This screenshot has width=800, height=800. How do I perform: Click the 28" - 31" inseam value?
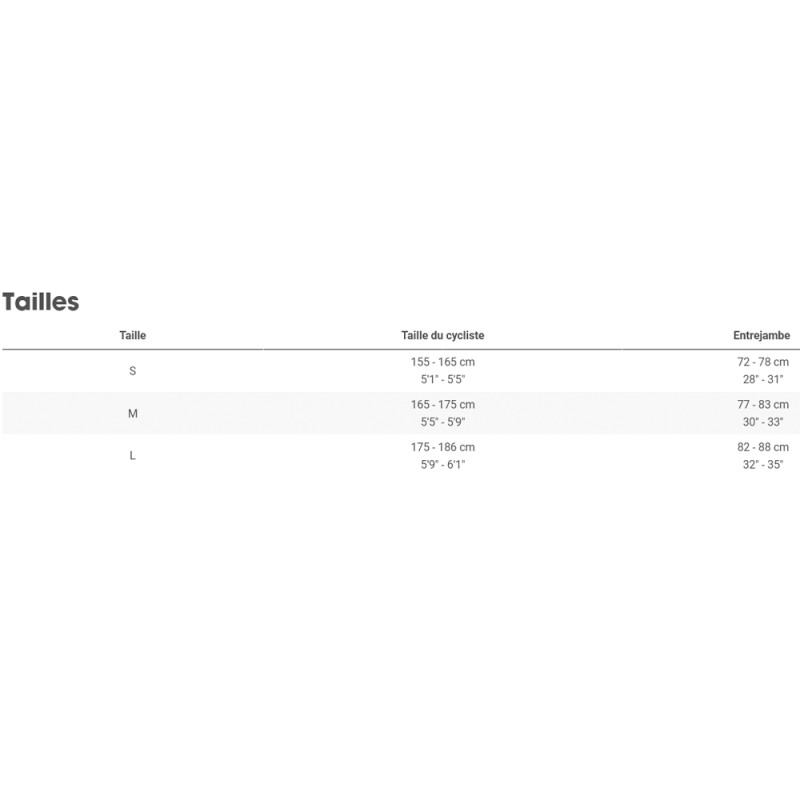pyautogui.click(x=763, y=380)
